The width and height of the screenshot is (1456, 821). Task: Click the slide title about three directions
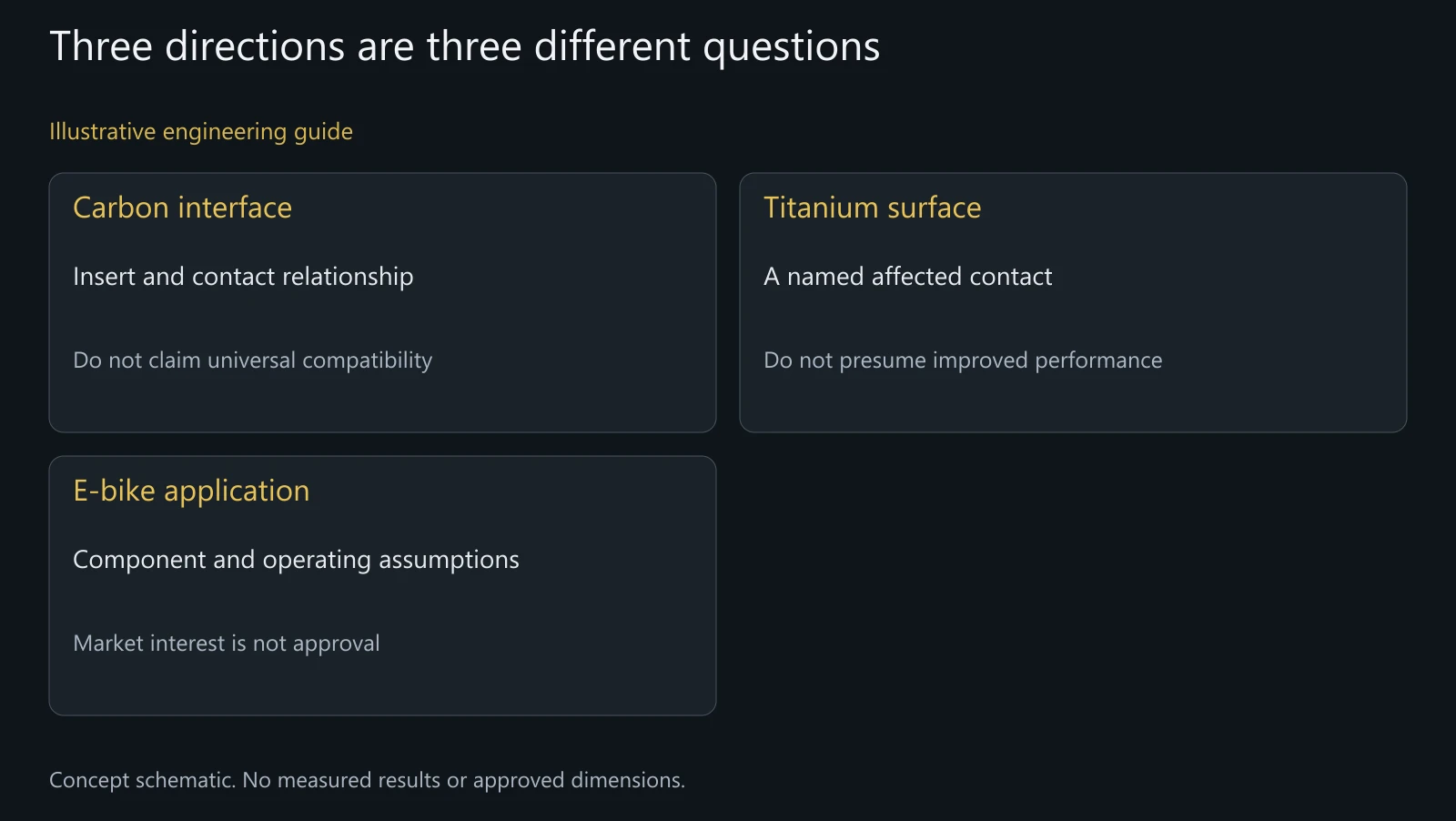pyautogui.click(x=464, y=47)
